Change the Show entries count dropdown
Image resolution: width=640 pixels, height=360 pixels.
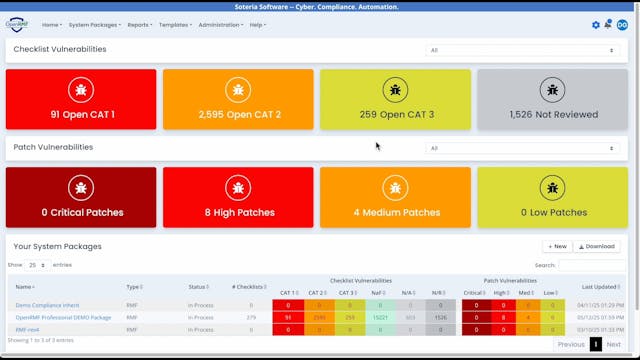click(x=37, y=265)
